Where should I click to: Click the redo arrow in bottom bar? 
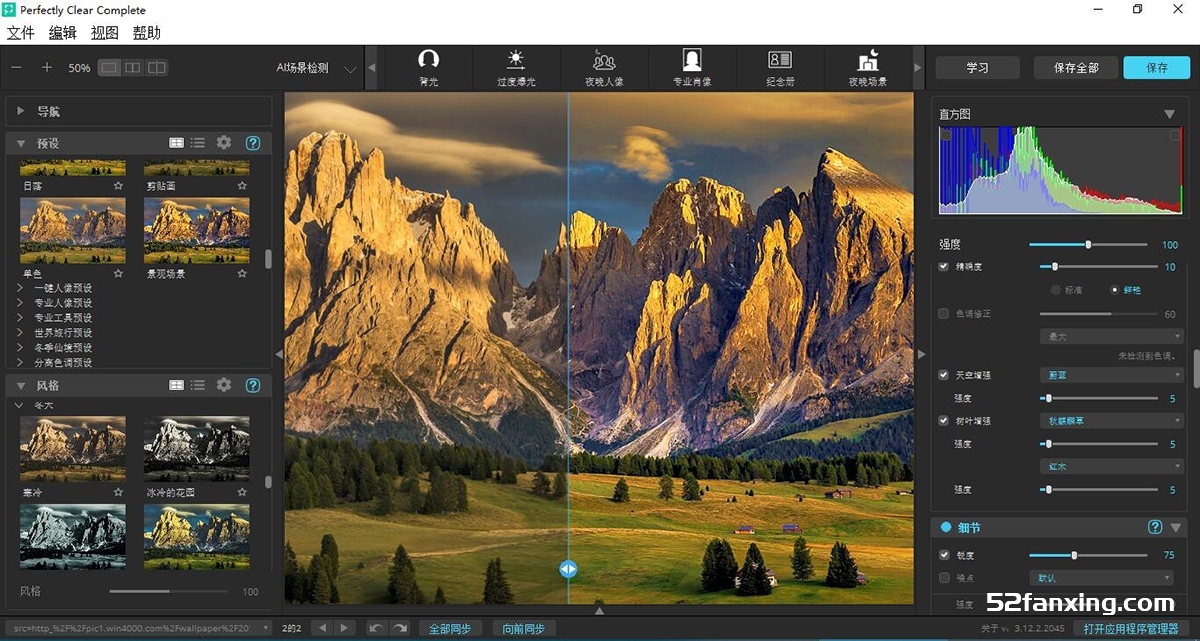[399, 628]
